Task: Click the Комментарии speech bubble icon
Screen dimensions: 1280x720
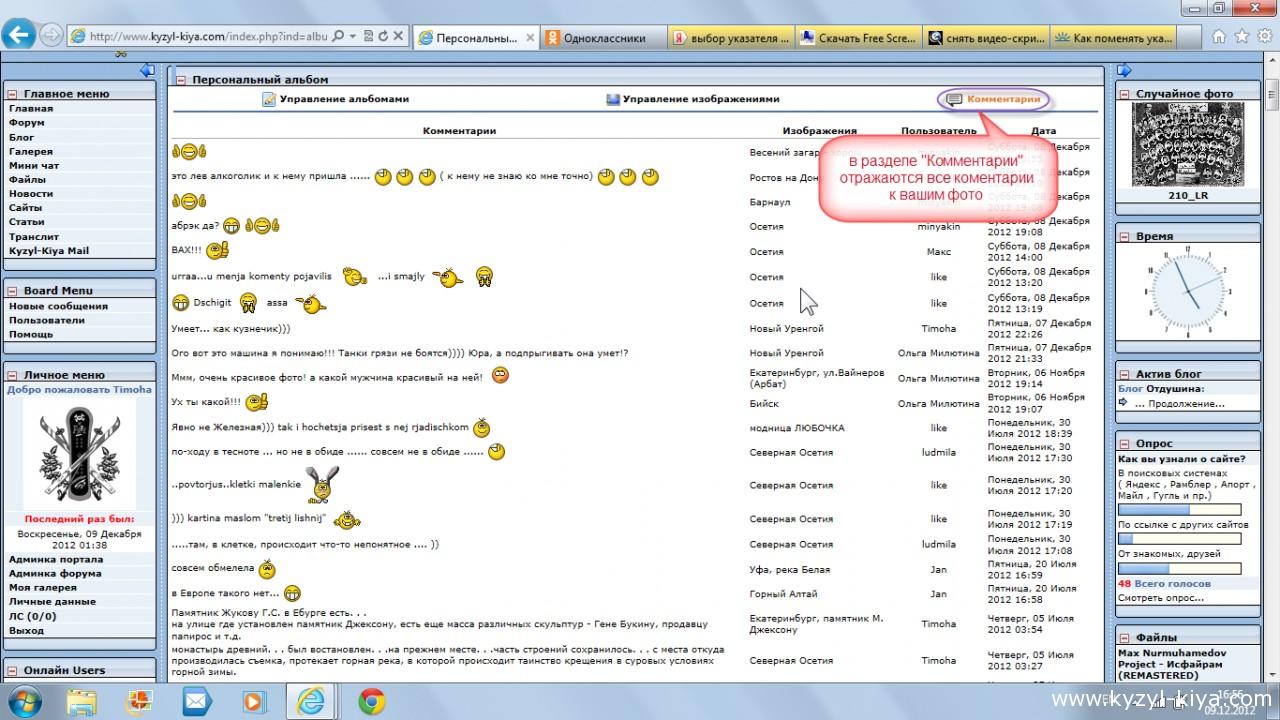Action: click(x=955, y=99)
